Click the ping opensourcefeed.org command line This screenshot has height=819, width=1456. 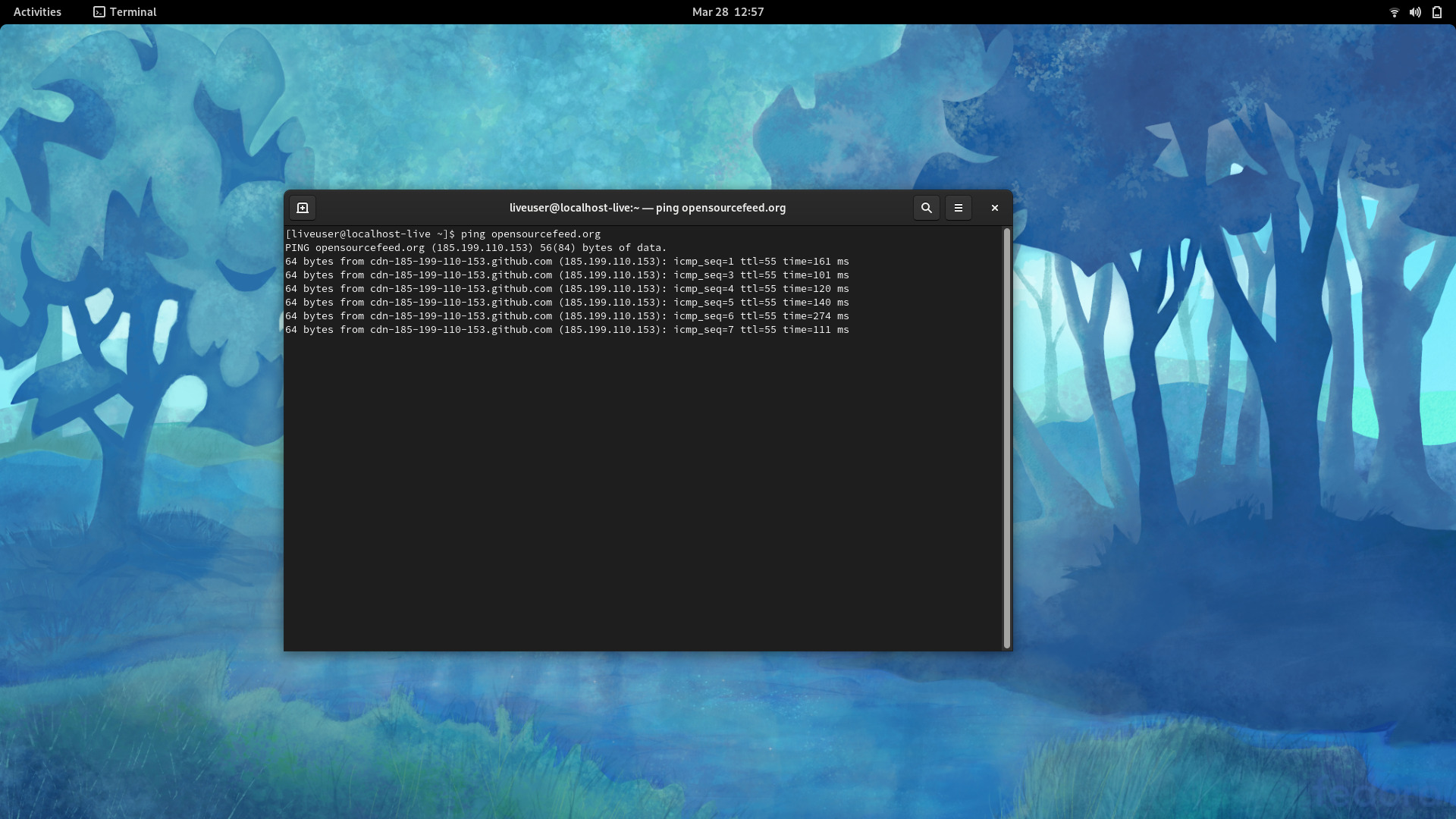[443, 234]
